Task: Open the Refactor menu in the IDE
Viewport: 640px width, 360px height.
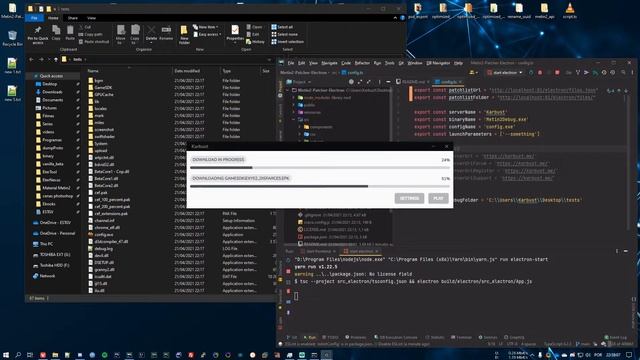Action: [x=362, y=63]
